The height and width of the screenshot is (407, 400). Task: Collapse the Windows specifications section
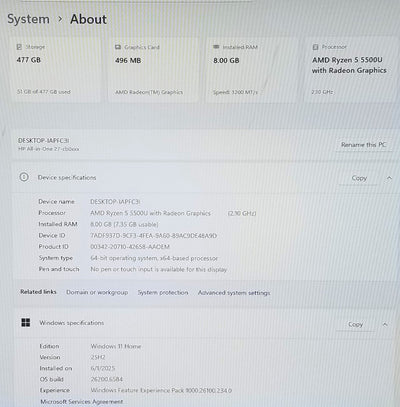[x=385, y=324]
